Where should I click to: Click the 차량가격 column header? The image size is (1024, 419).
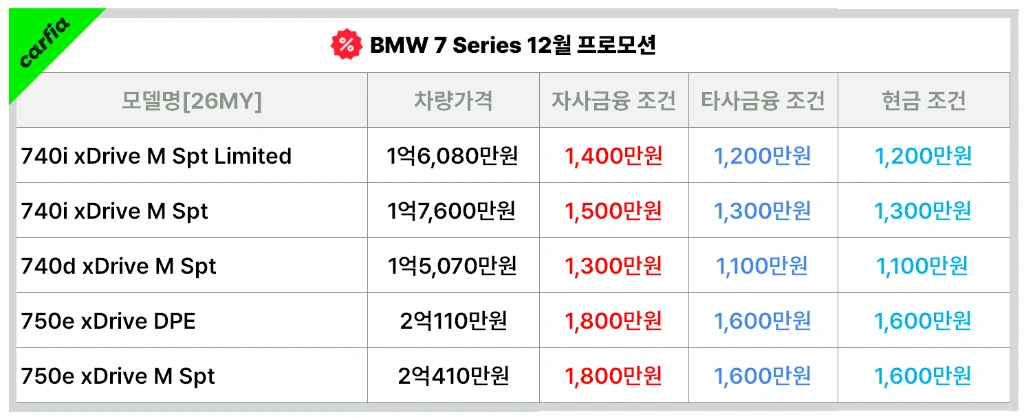453,101
